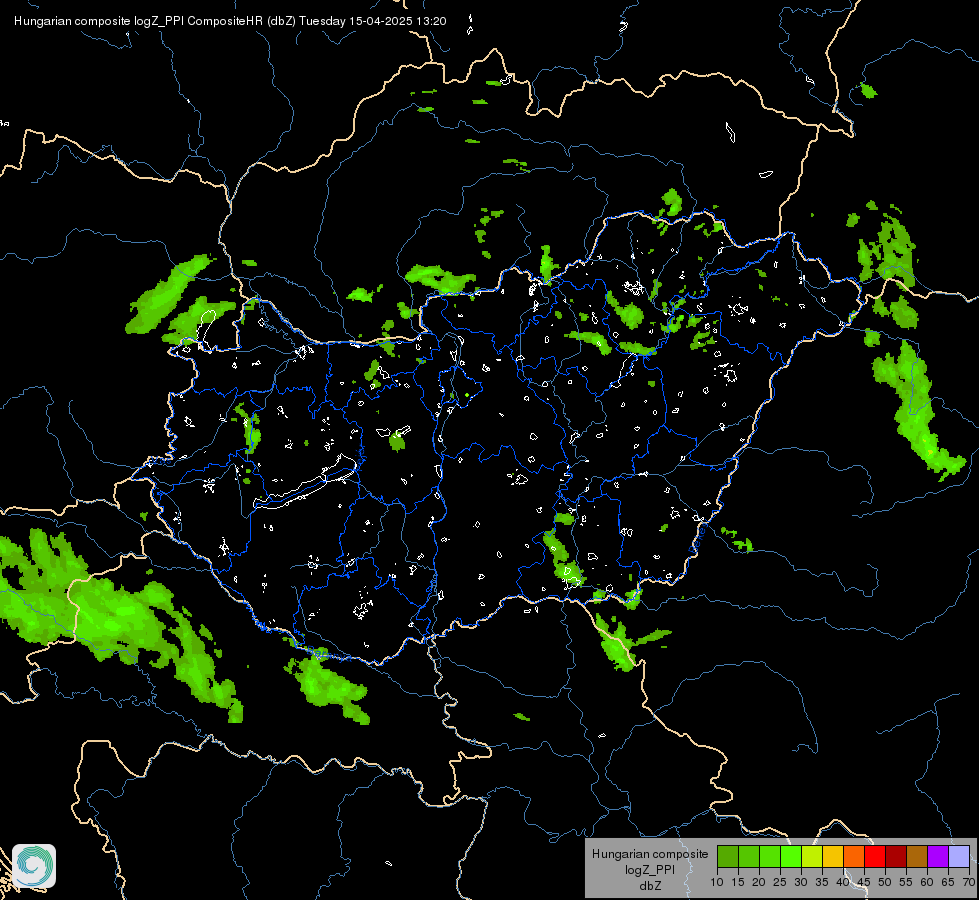The image size is (979, 900).
Task: Select the bright red 45-50 dBZ swatch
Action: 875,856
